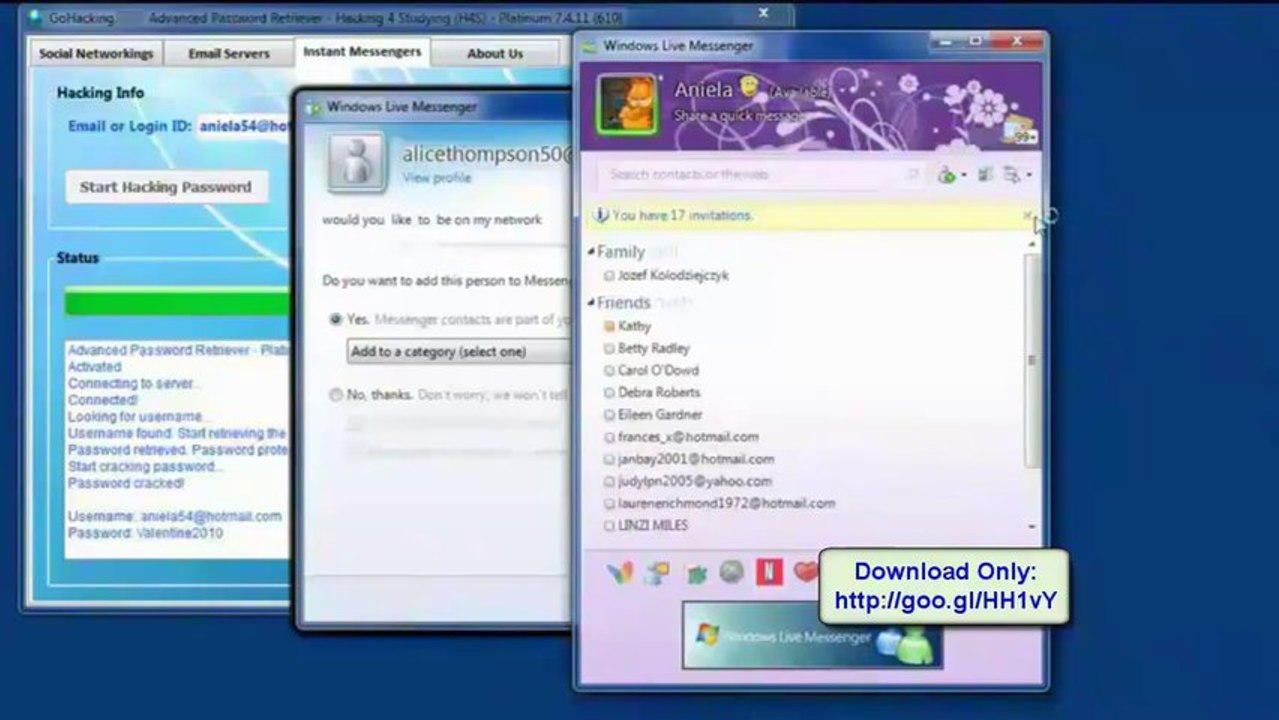
Task: Open the View profile link
Action: (x=436, y=178)
